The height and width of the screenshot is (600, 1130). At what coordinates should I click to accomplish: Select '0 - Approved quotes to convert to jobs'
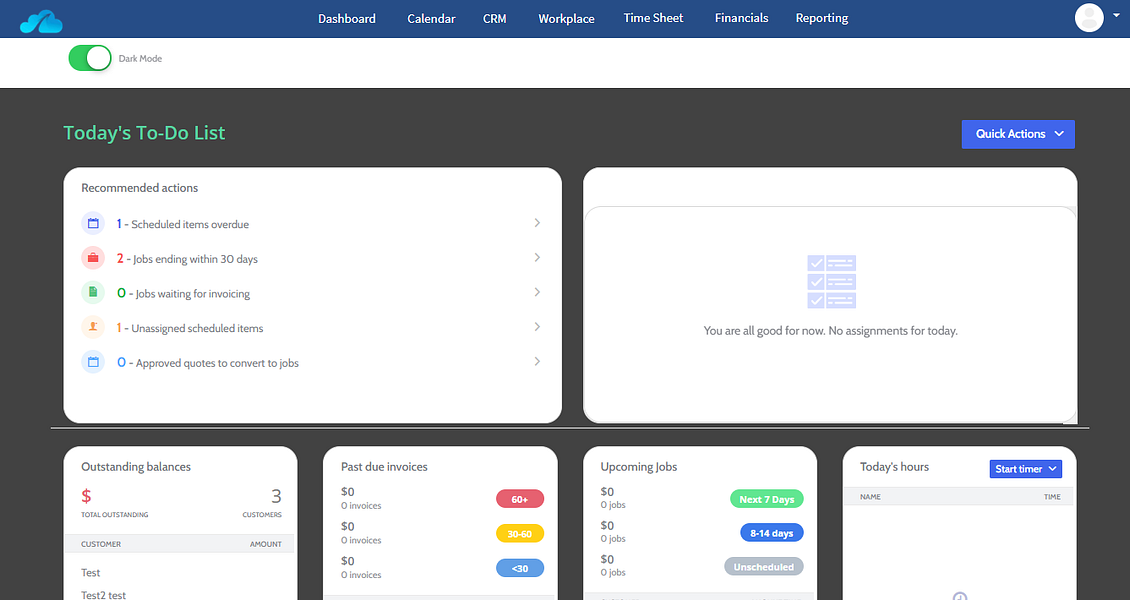tap(208, 362)
